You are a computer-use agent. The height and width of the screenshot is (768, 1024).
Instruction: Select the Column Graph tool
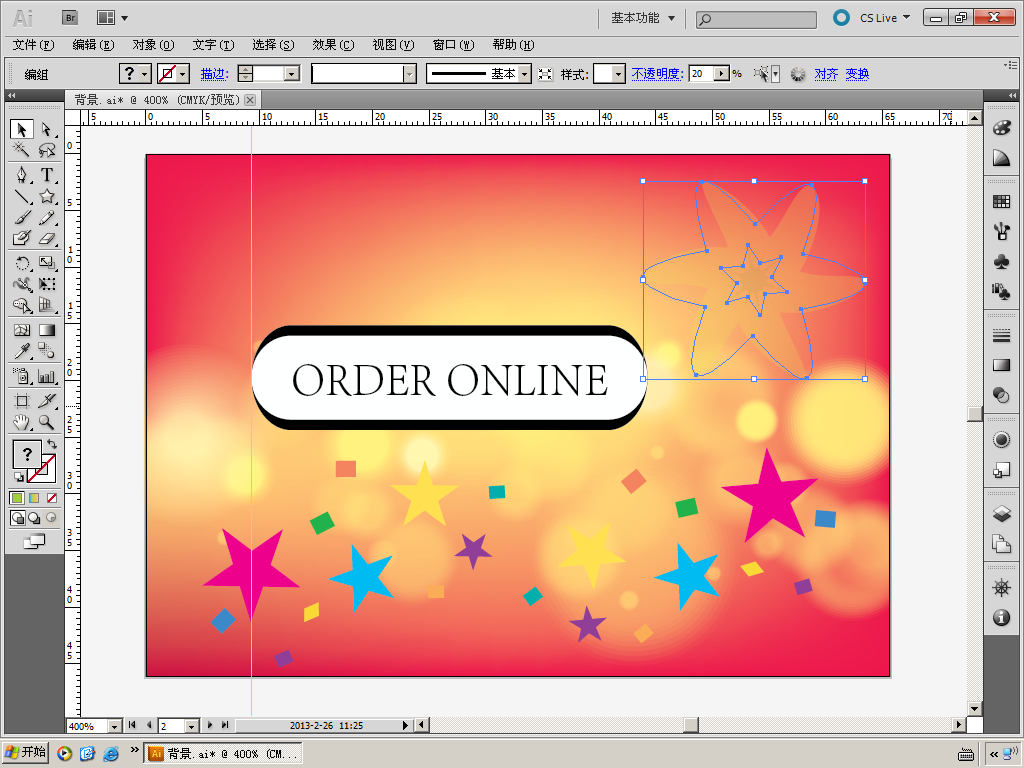[46, 376]
